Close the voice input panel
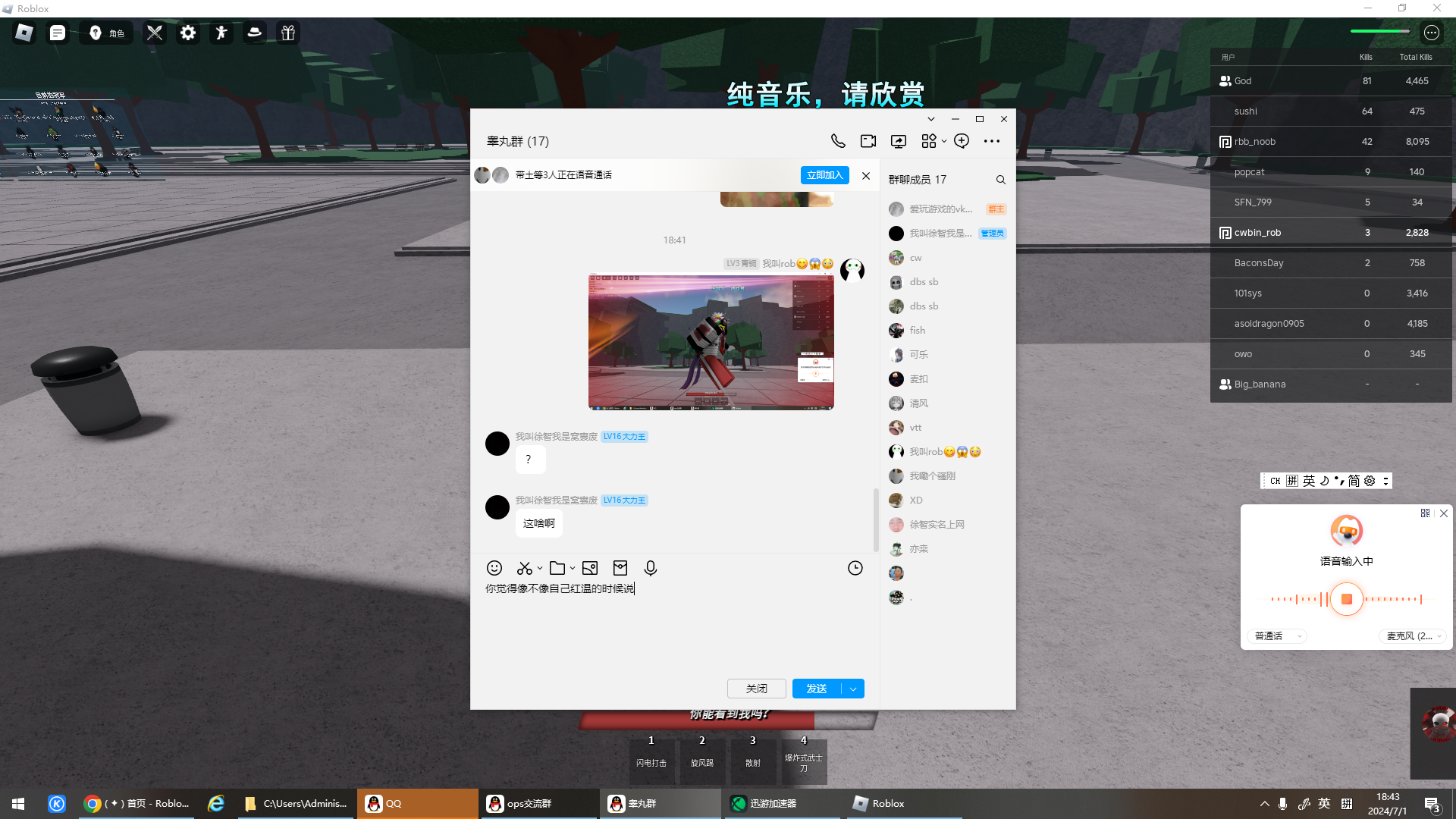 (x=1444, y=513)
